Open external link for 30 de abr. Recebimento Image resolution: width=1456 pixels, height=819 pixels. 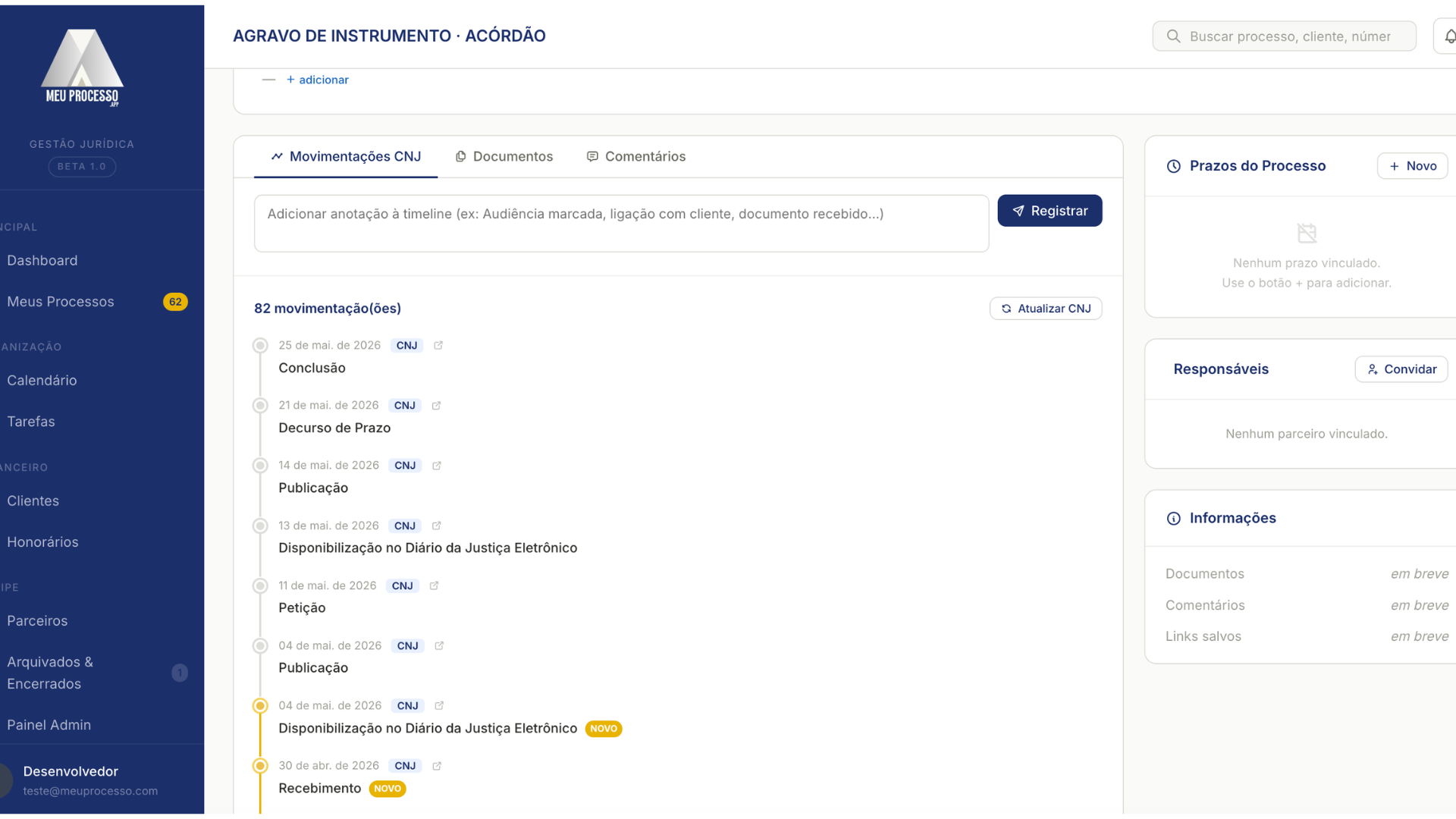tap(437, 766)
